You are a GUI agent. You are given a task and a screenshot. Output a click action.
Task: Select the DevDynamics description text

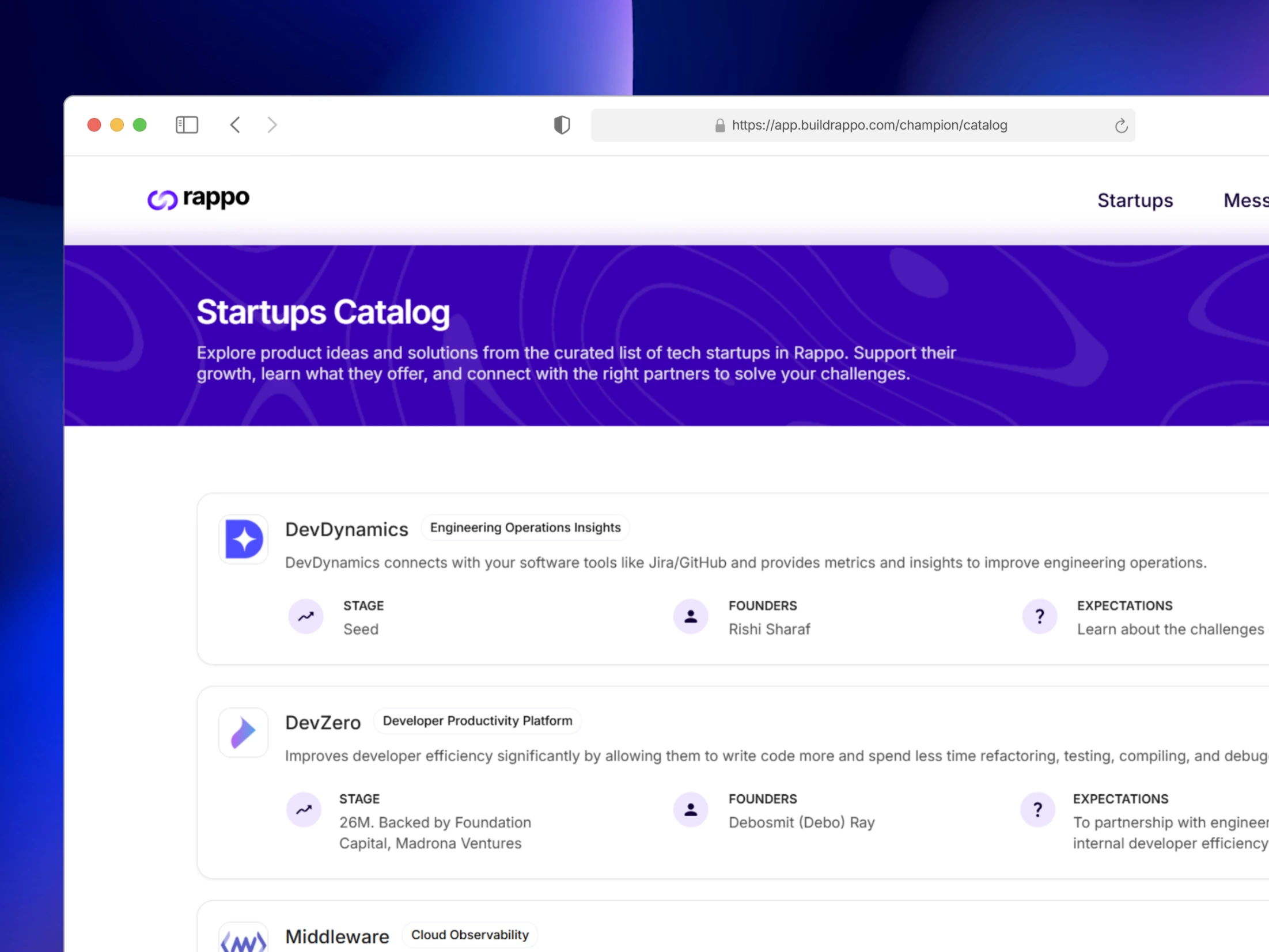click(x=746, y=563)
